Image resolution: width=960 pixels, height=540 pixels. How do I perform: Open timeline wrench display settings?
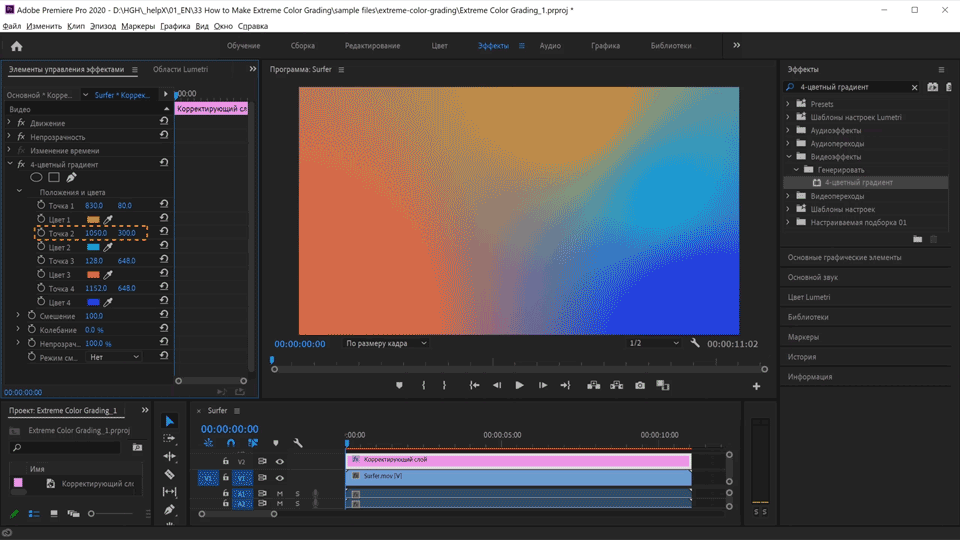tap(297, 443)
